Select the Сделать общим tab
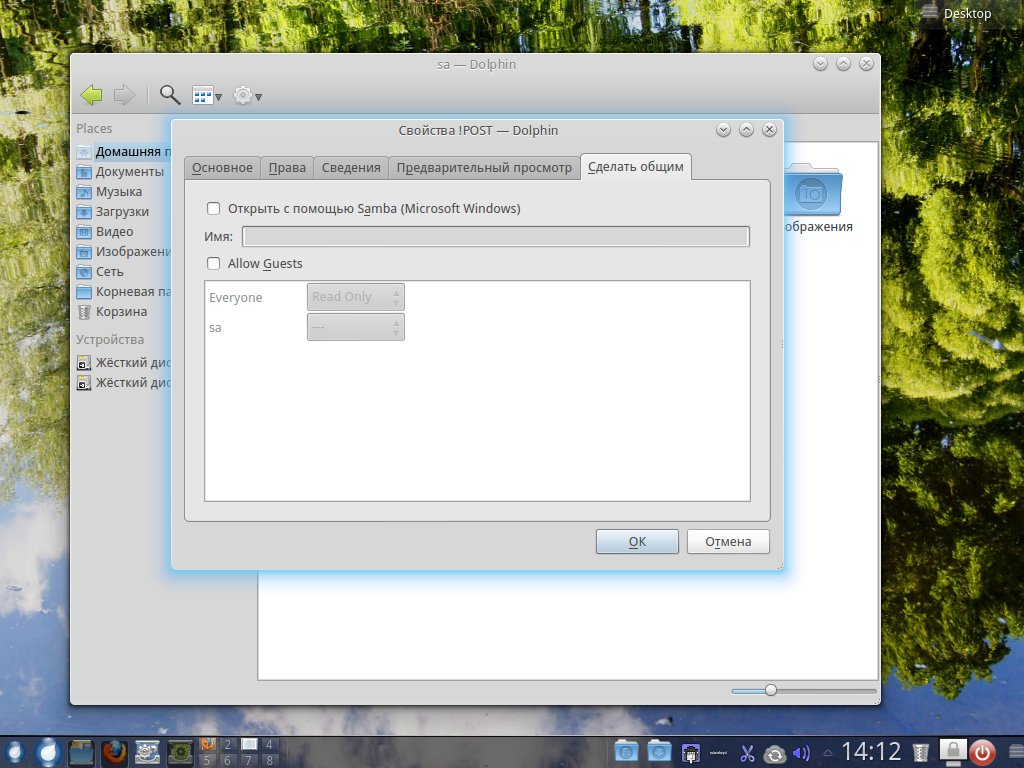This screenshot has height=768, width=1024. click(635, 167)
